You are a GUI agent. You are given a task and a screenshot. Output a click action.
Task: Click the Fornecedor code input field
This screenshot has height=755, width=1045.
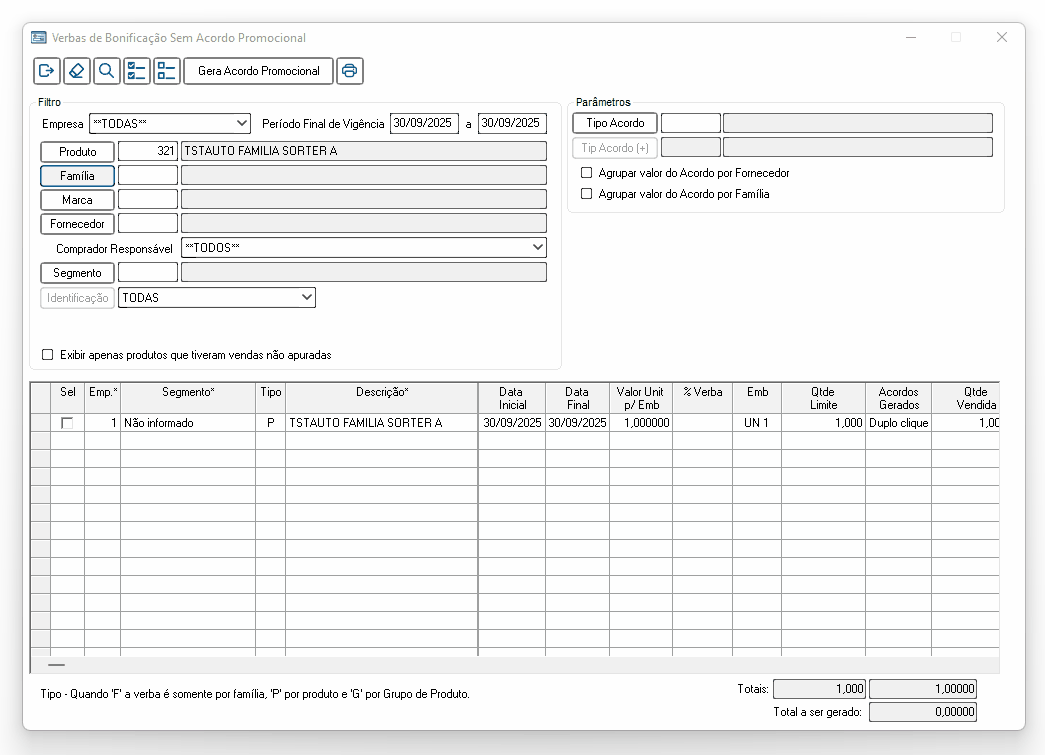(148, 223)
